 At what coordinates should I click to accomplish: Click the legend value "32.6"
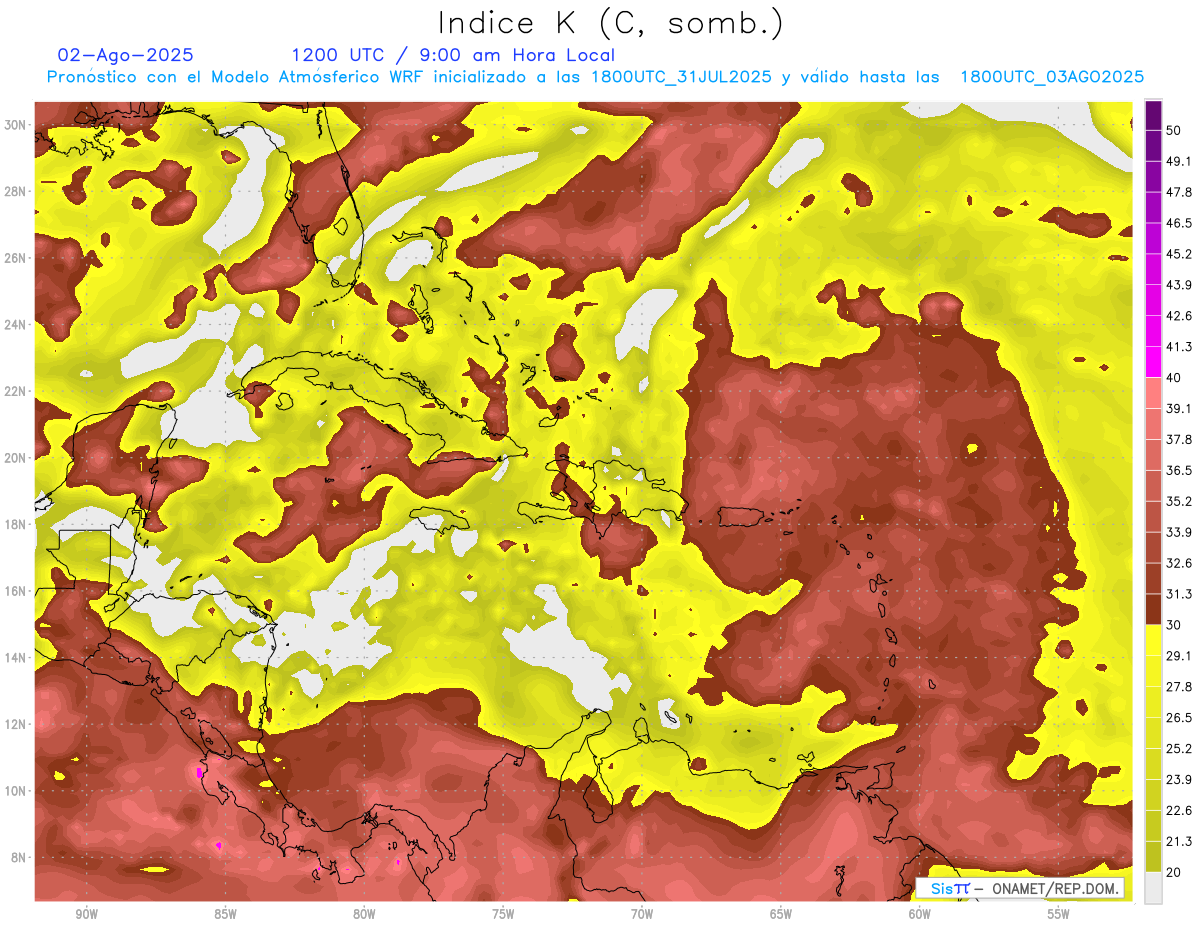(x=1179, y=563)
